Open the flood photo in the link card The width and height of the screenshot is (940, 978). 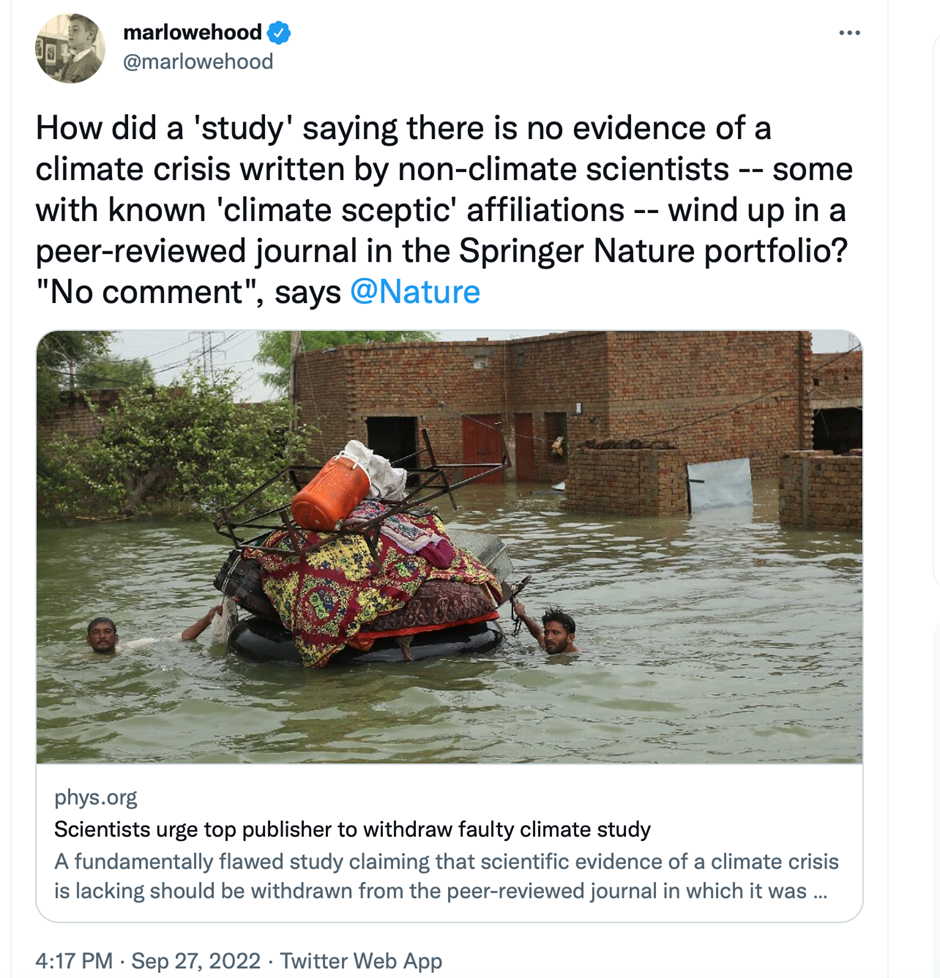(x=449, y=546)
